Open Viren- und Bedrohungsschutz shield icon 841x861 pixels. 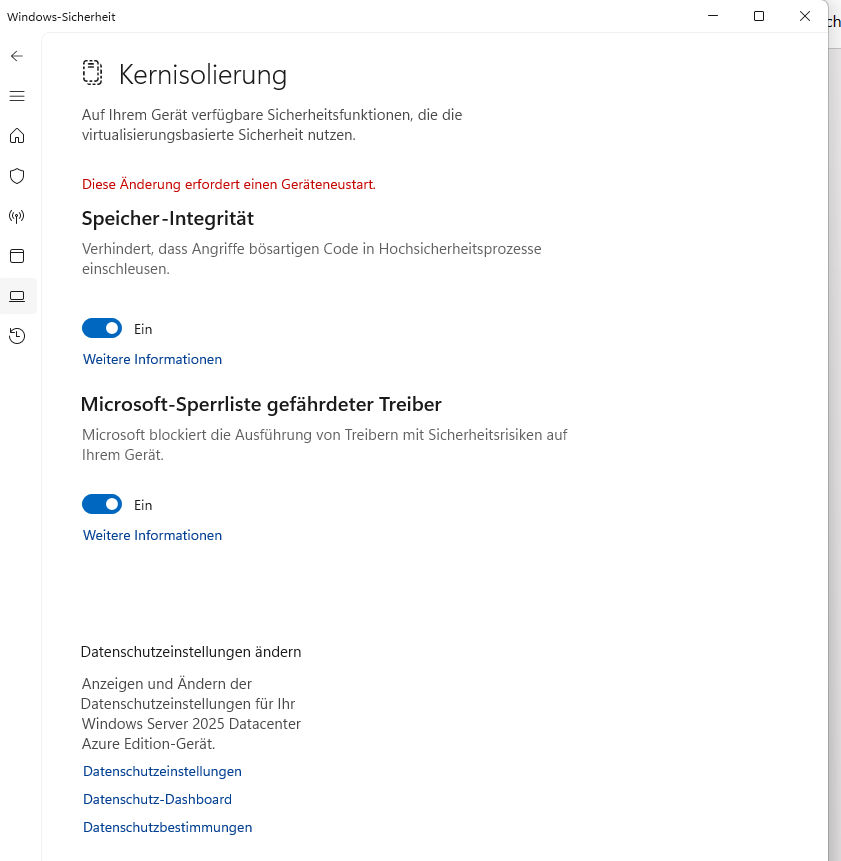[x=16, y=176]
